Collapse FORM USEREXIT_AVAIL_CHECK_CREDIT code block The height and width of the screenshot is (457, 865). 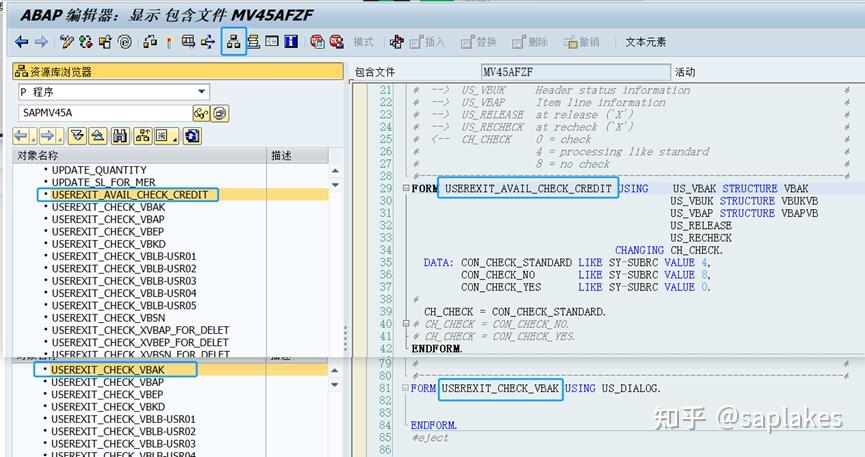point(406,188)
